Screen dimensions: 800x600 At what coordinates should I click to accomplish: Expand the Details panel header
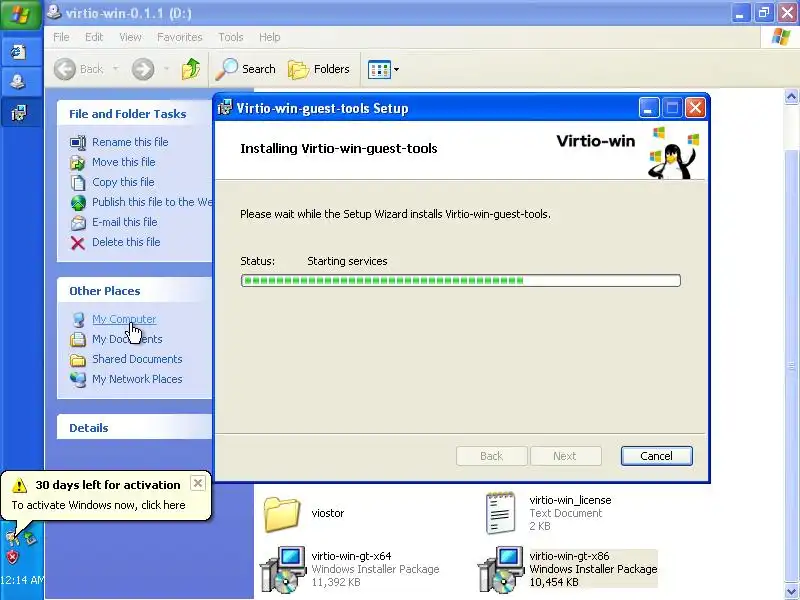pyautogui.click(x=135, y=428)
